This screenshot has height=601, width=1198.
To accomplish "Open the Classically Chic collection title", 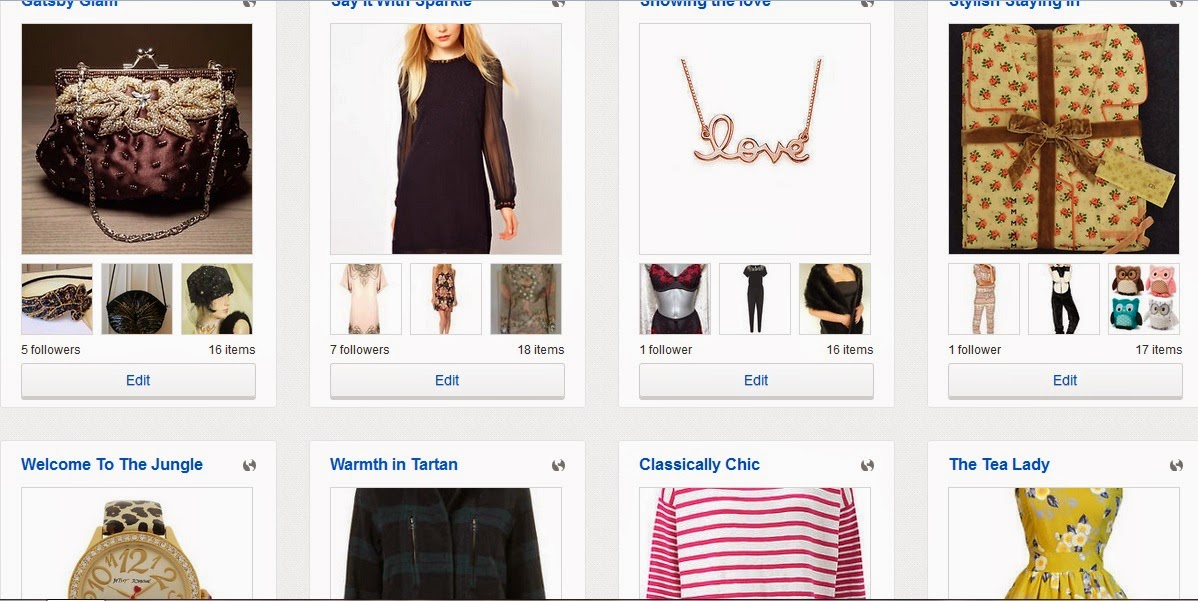I will [x=699, y=464].
